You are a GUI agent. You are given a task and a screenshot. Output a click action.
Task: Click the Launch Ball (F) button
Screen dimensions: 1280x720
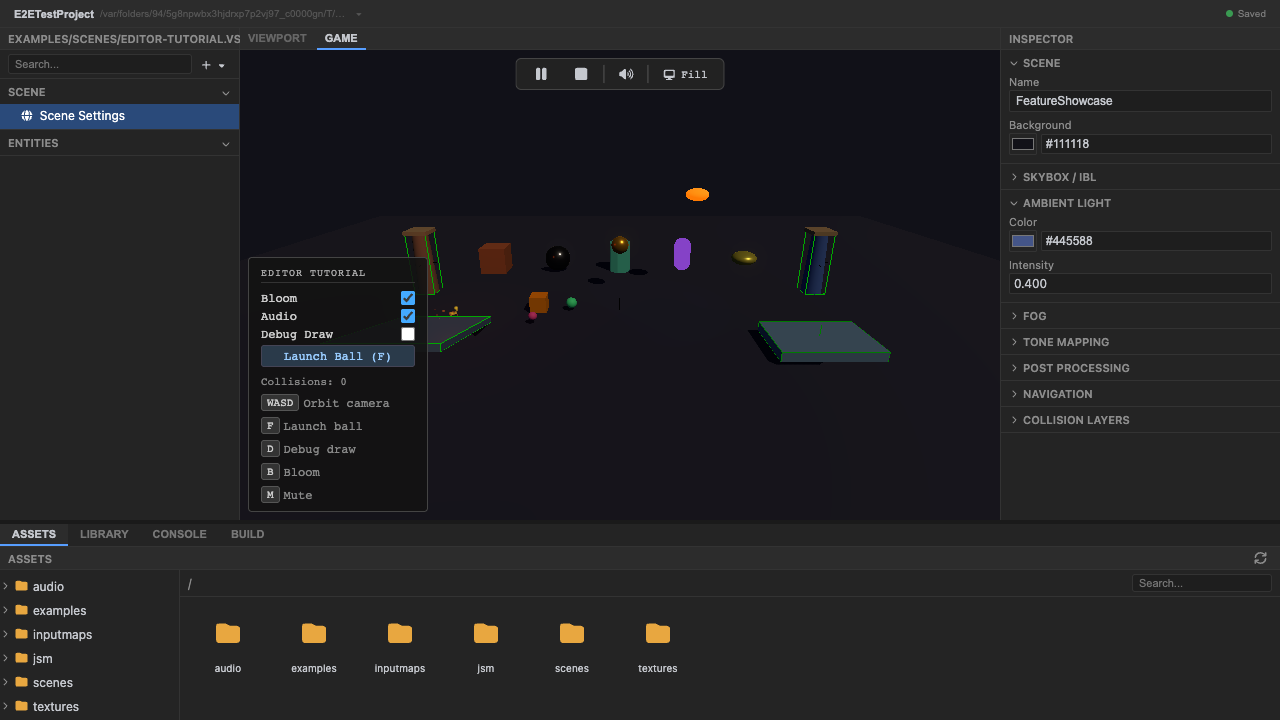pyautogui.click(x=338, y=356)
